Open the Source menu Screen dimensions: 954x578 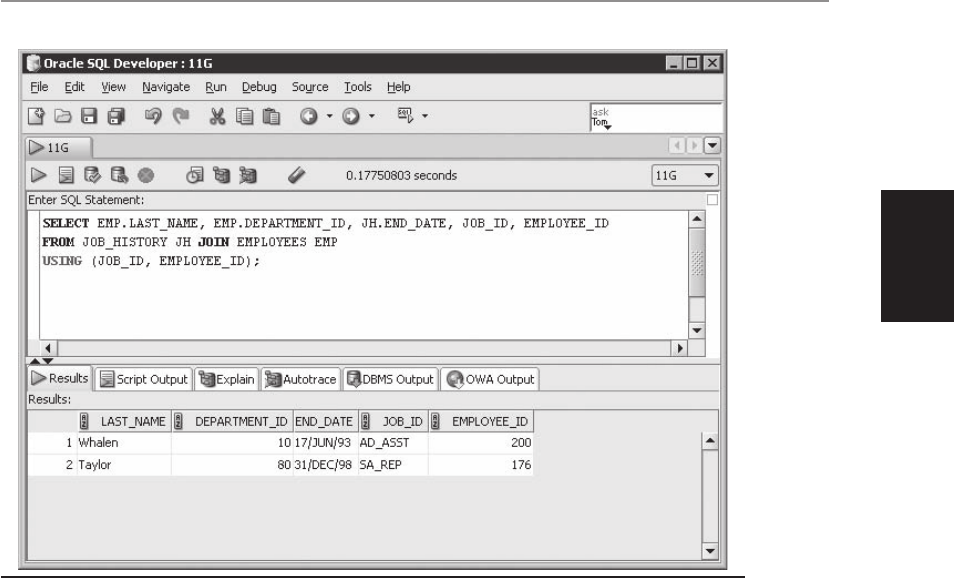point(310,87)
